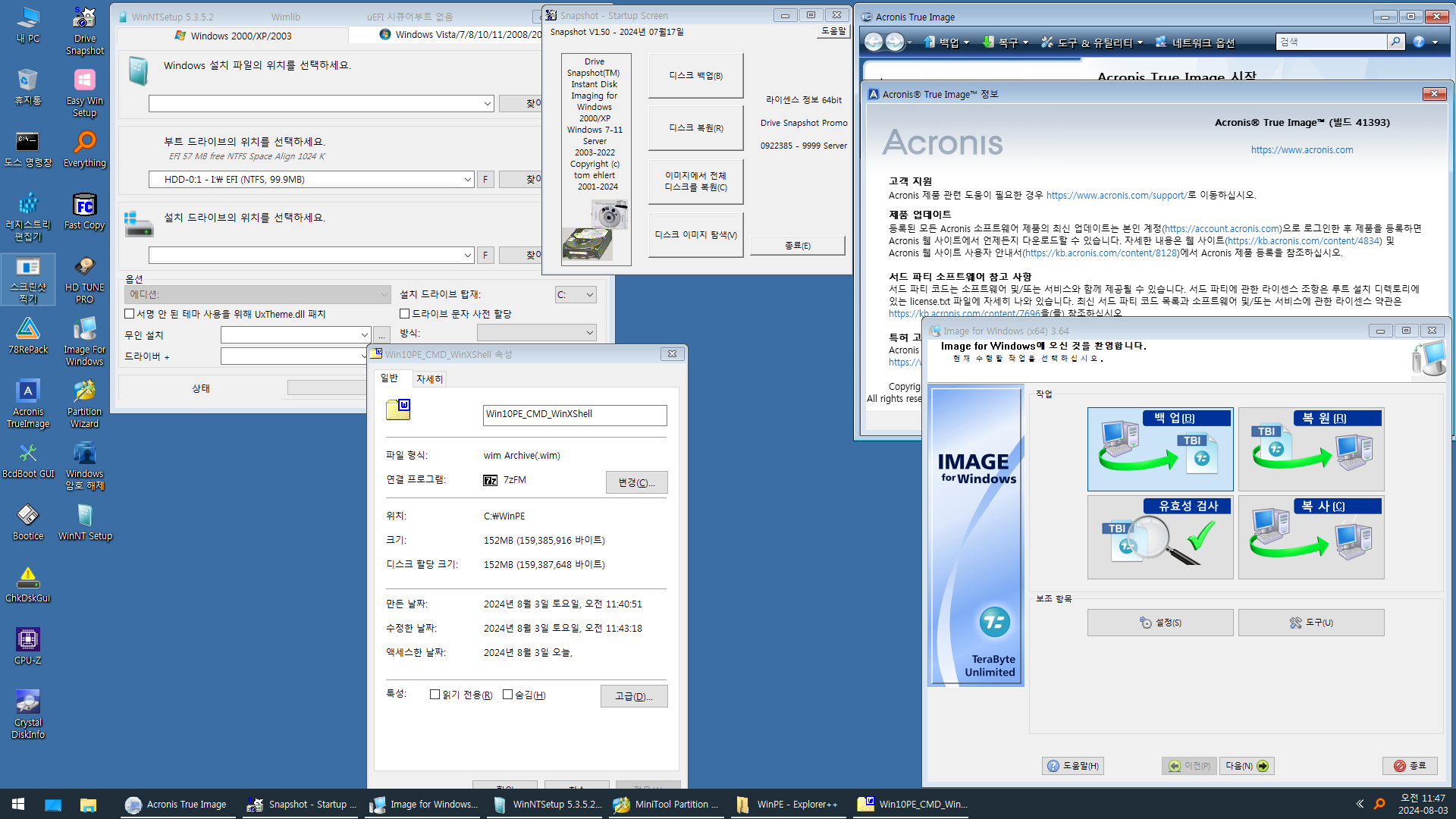Open ChkDskGui desktop icon
This screenshot has width=1456, height=819.
(x=28, y=584)
